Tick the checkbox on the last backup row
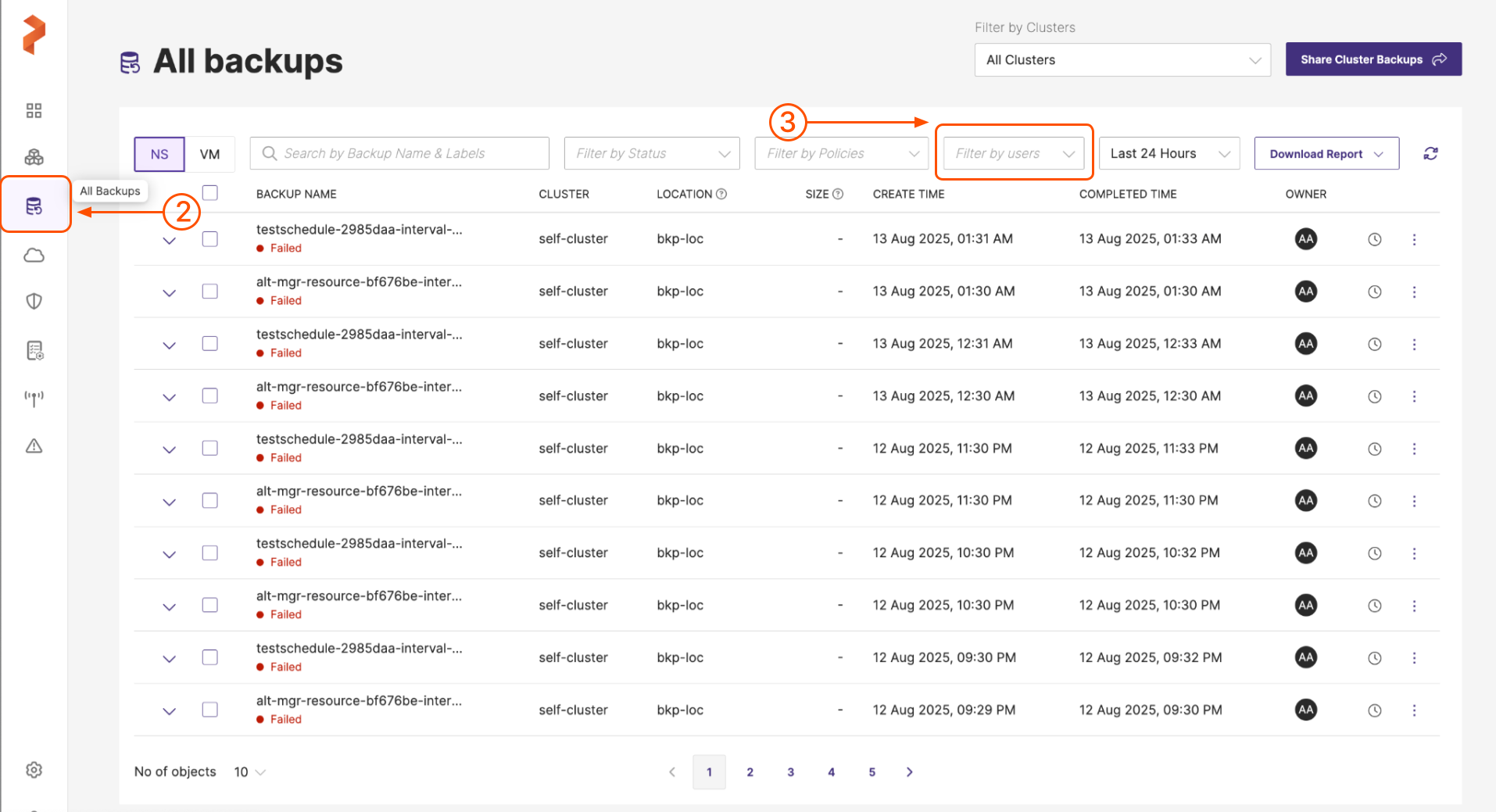 (209, 710)
